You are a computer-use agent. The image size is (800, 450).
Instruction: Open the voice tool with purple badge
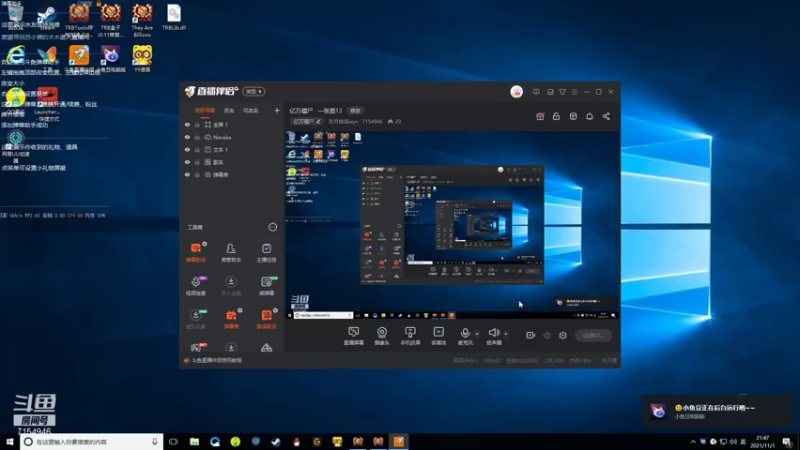196,286
